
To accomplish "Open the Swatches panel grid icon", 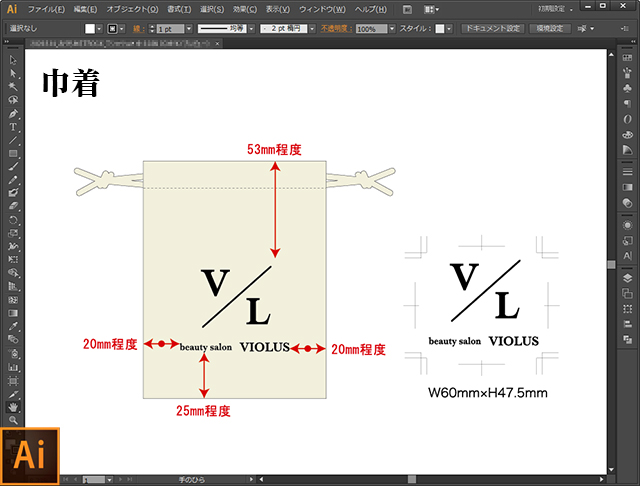I will (627, 58).
